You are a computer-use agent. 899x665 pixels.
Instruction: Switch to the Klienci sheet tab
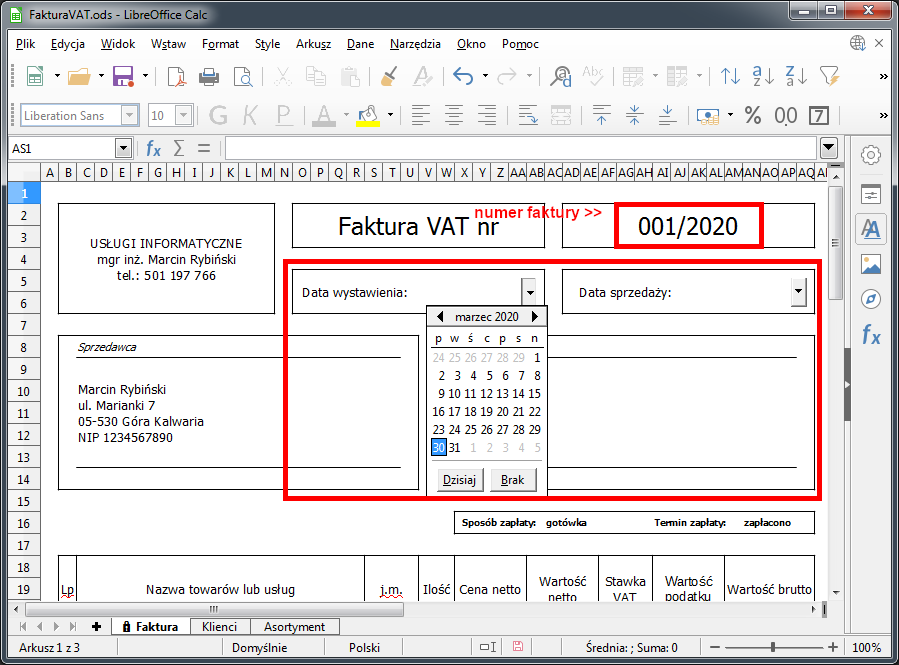coord(219,627)
